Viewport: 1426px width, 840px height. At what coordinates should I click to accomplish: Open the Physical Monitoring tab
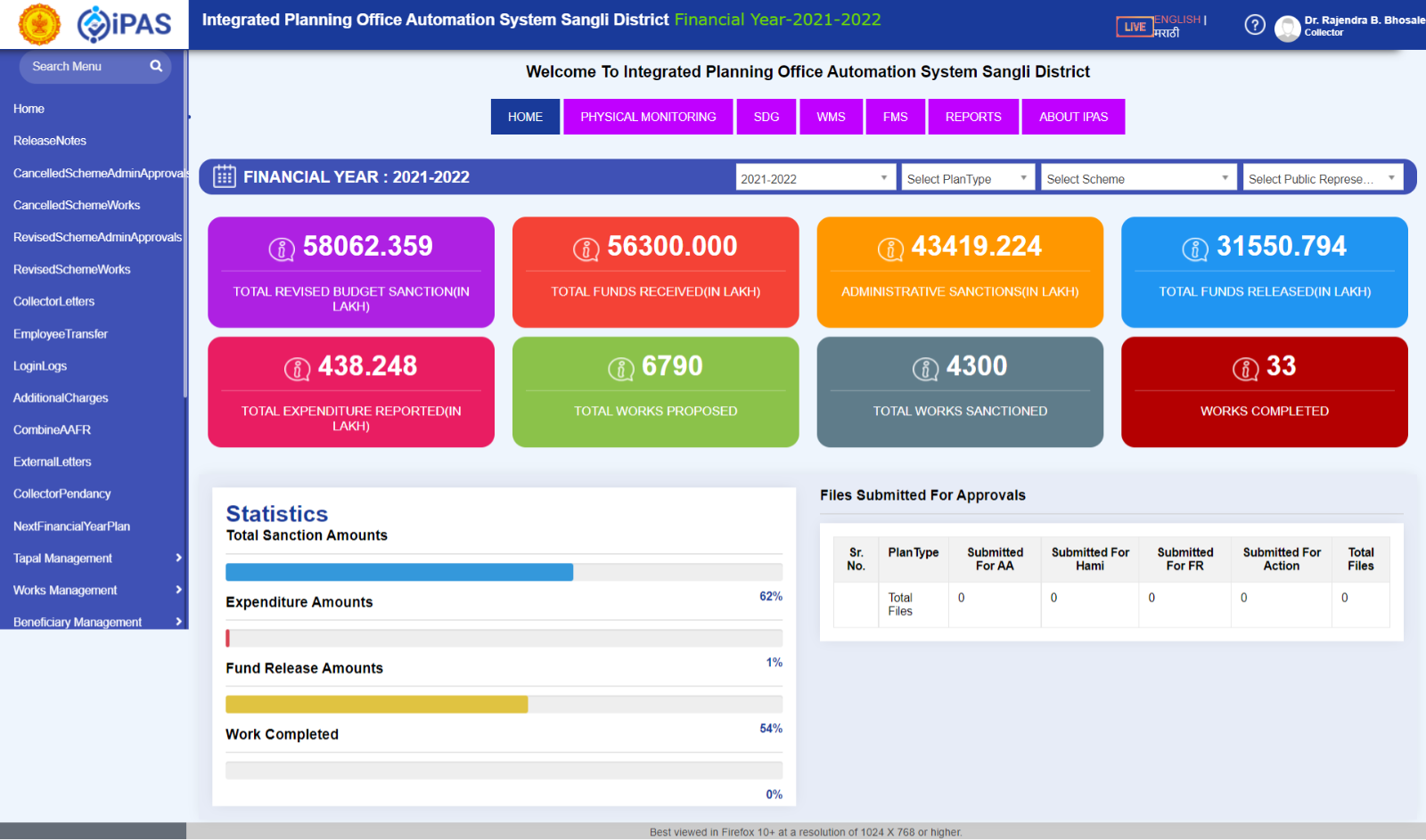click(648, 117)
